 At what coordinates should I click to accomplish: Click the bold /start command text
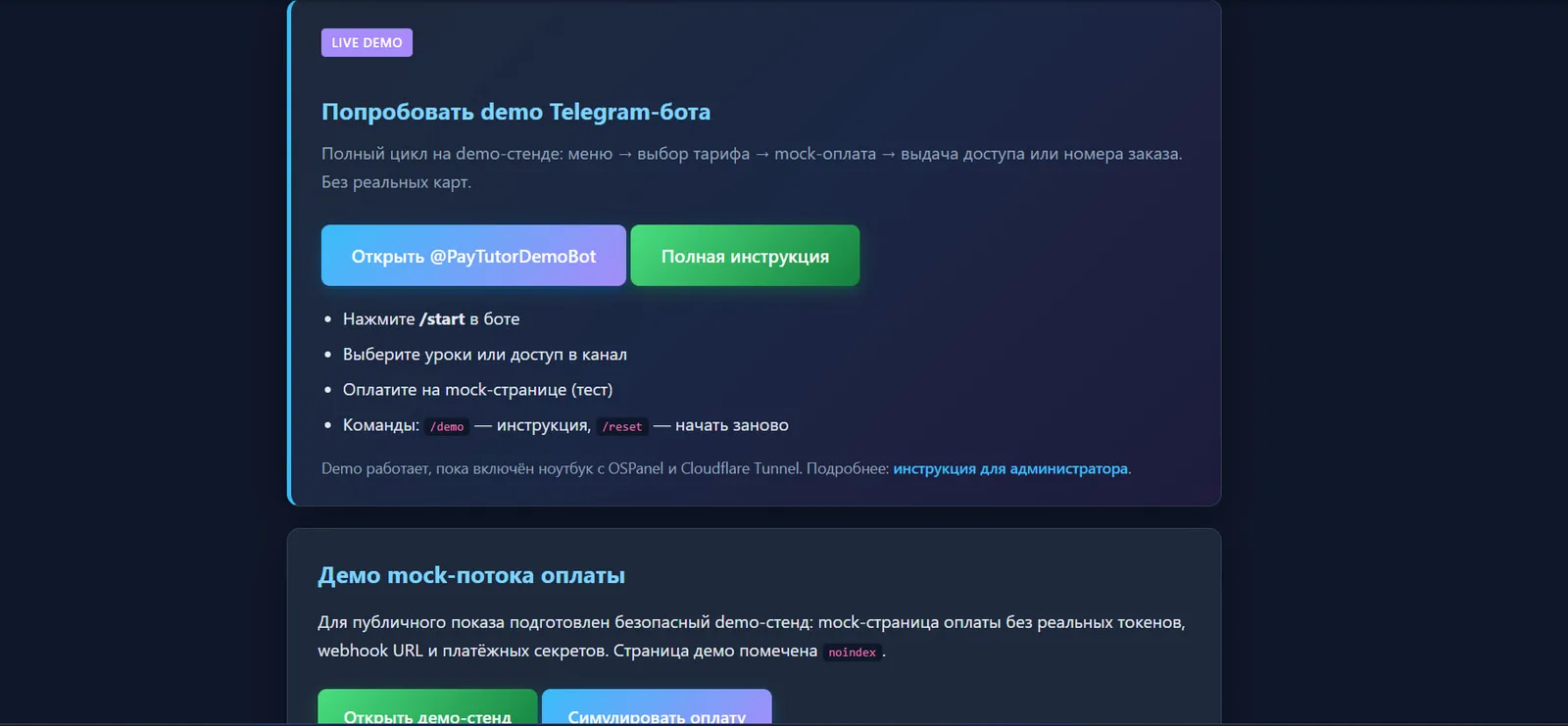click(442, 318)
